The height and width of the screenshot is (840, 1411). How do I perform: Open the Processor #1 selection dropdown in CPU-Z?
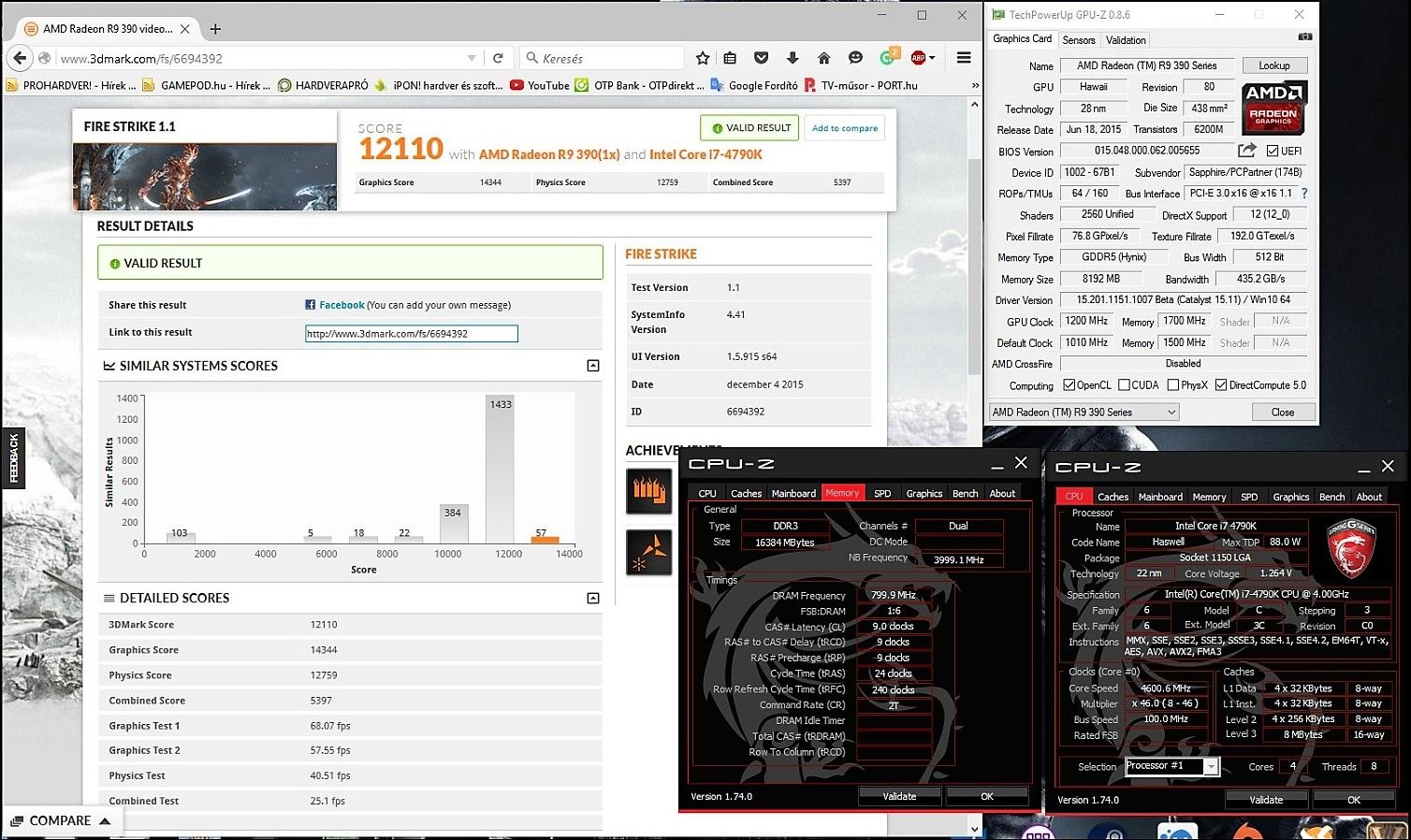pyautogui.click(x=1171, y=766)
